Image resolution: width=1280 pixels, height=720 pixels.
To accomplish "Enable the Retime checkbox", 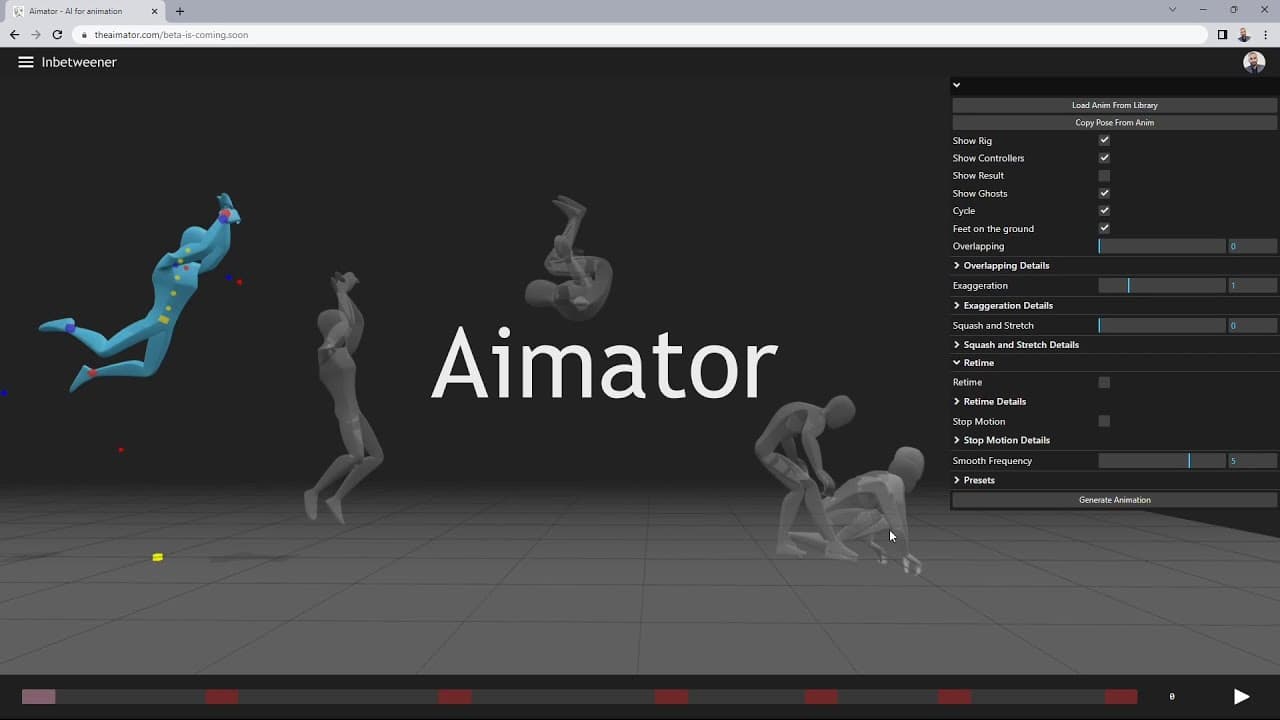I will click(1104, 382).
